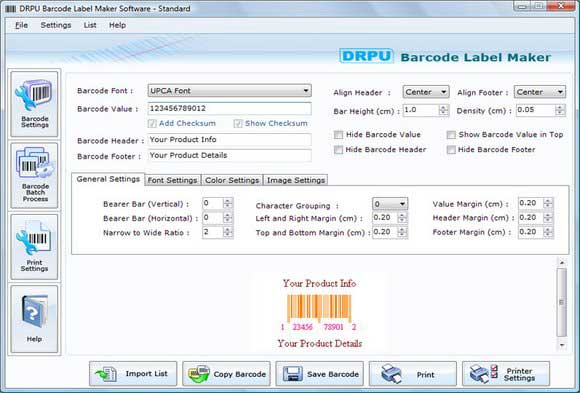Open the Align Footer dropdown
Screen dimensions: 580x393
(x=540, y=92)
